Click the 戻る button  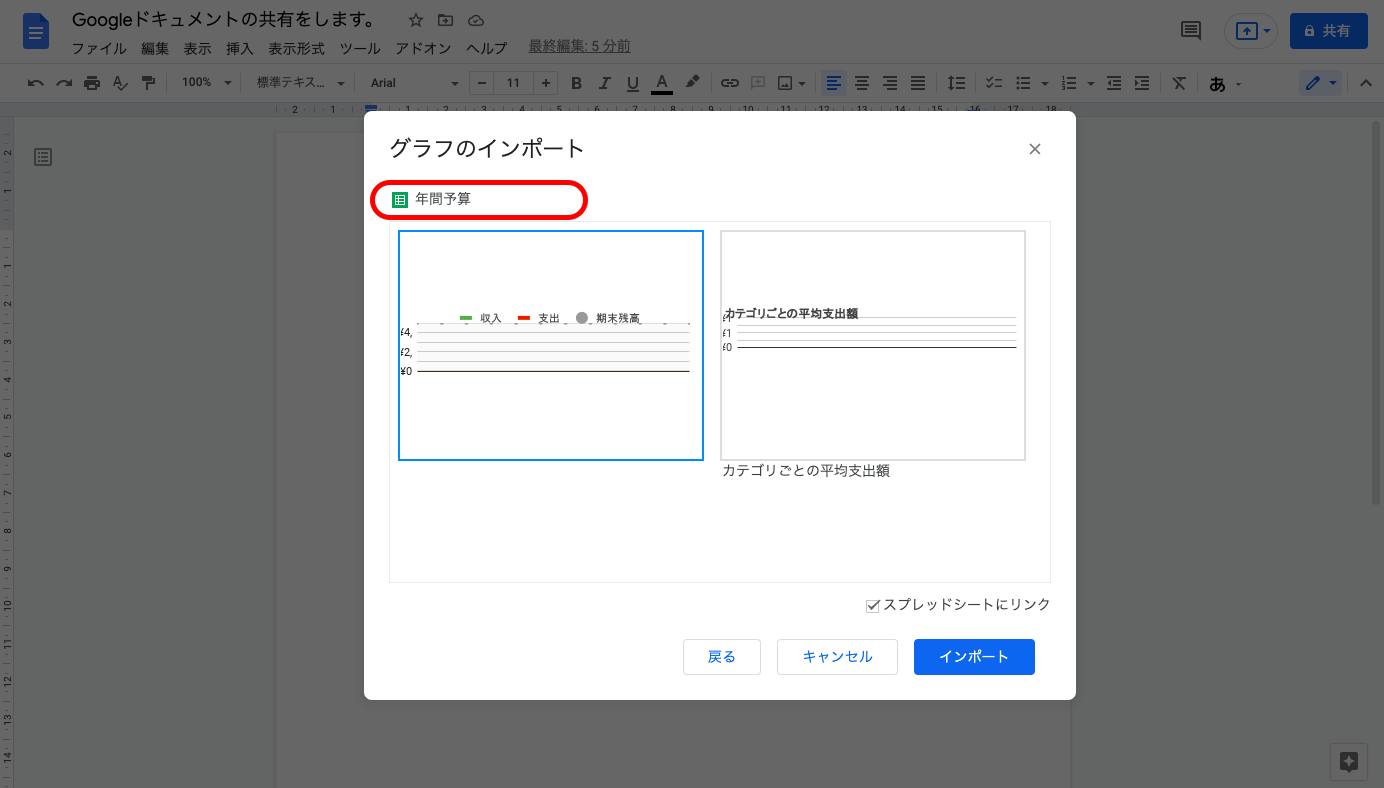pyautogui.click(x=722, y=657)
